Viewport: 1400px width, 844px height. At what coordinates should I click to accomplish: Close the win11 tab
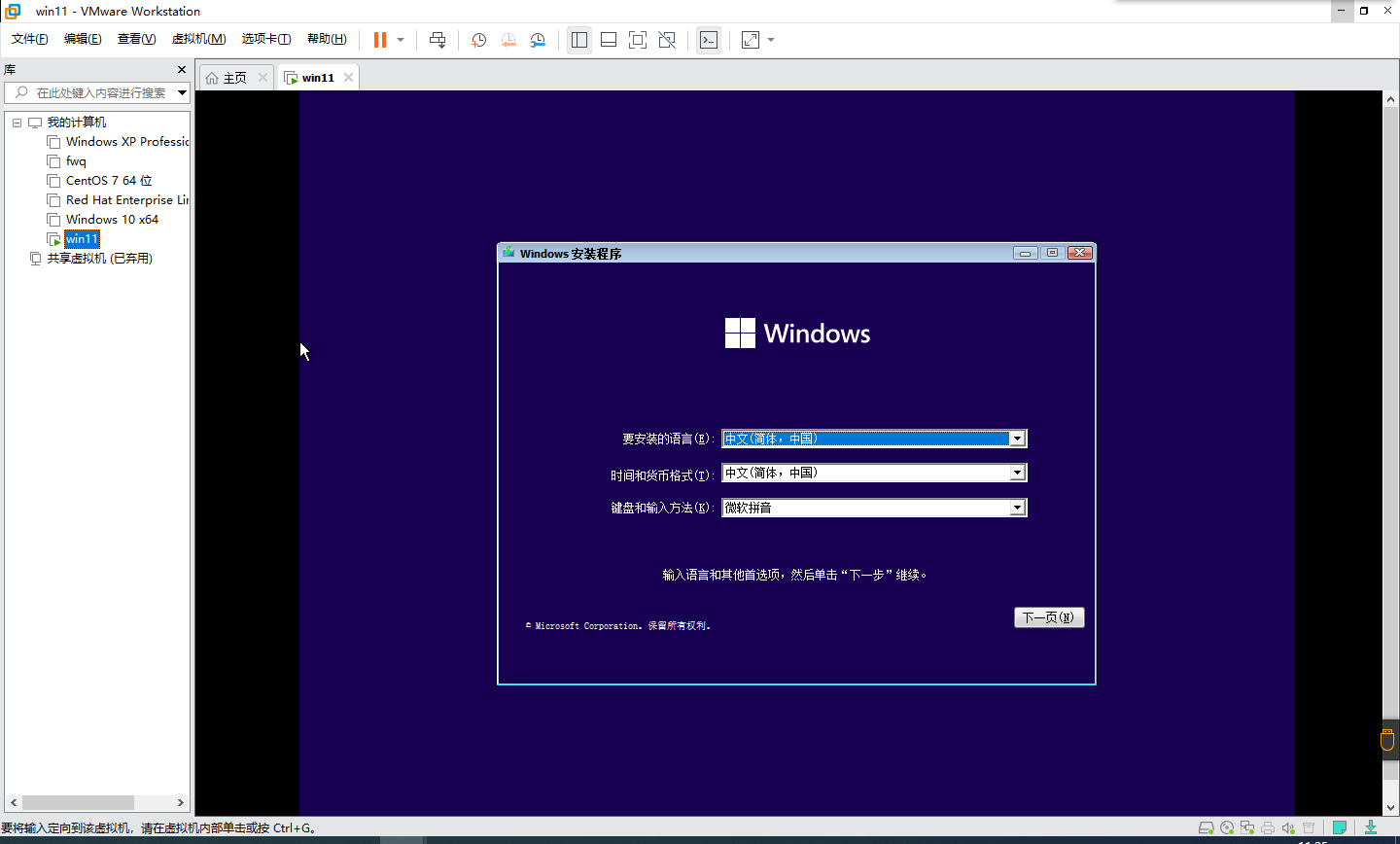(348, 78)
